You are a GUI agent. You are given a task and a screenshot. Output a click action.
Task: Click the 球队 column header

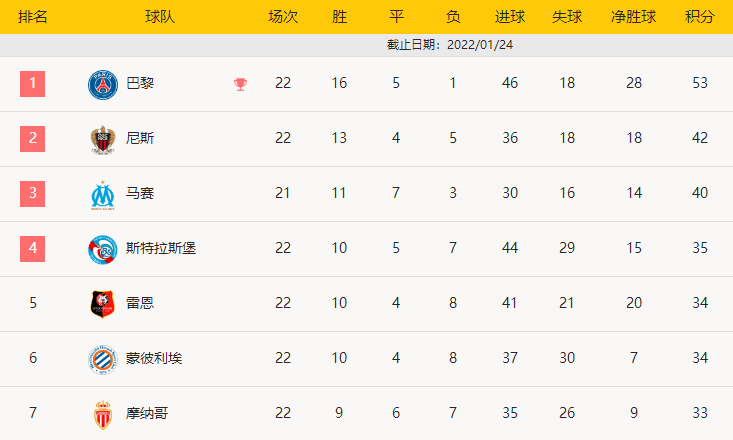tap(160, 17)
